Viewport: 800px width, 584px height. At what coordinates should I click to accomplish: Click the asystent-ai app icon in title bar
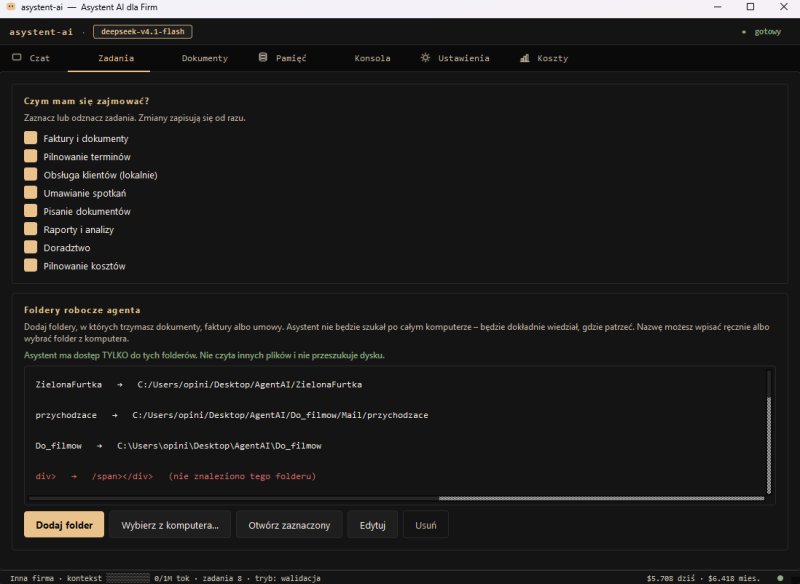pyautogui.click(x=11, y=7)
